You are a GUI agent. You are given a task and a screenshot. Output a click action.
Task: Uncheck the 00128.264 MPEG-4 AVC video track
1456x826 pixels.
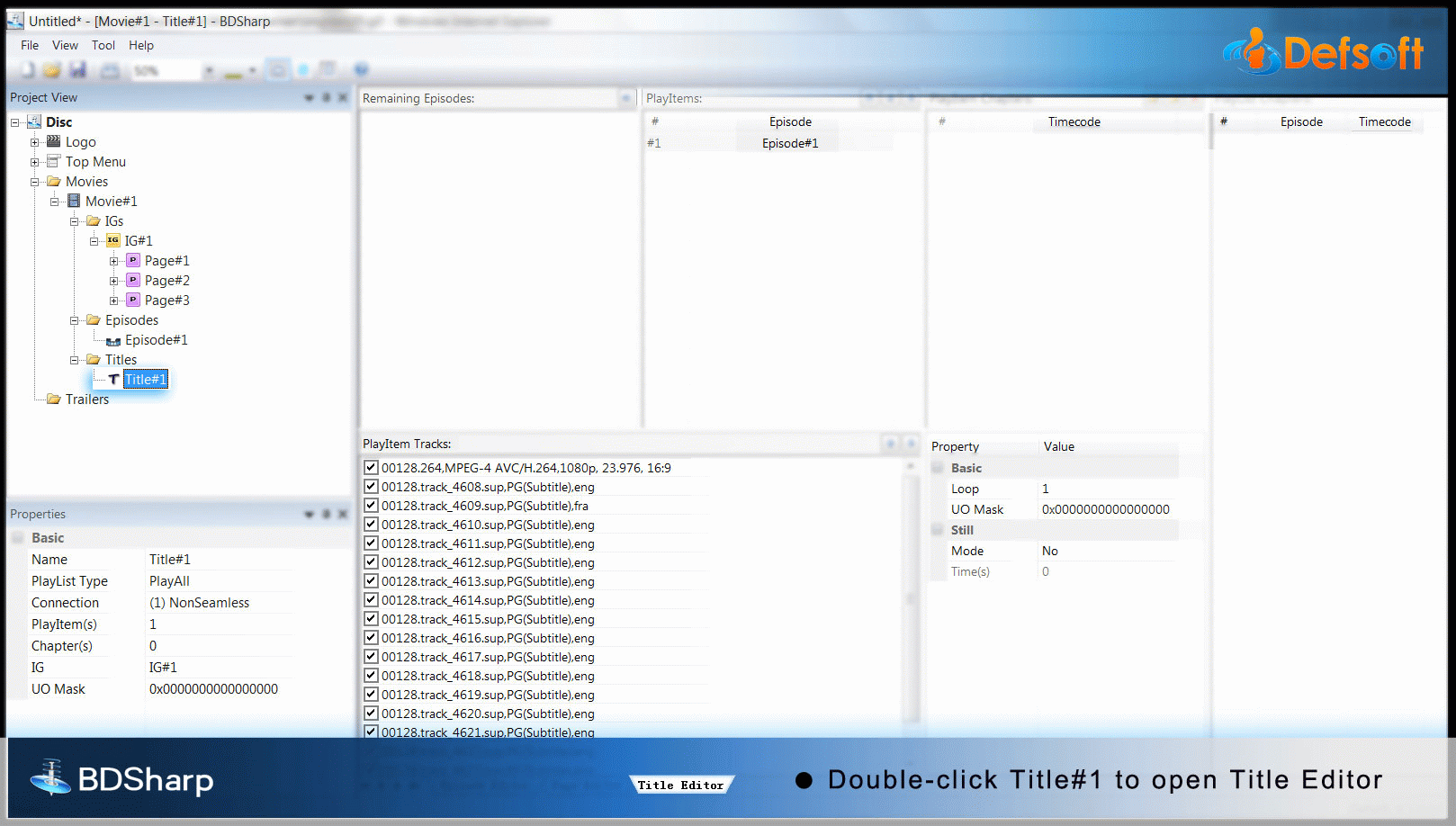[x=371, y=467]
